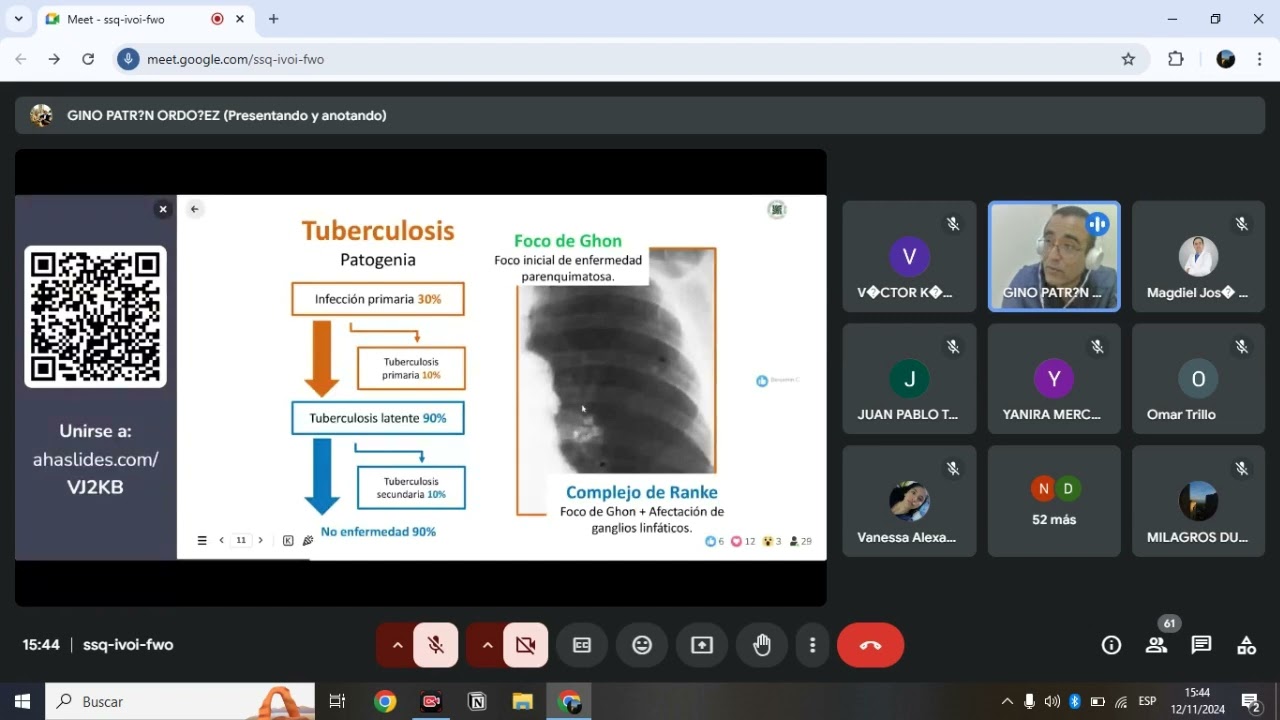Click the ESP language indicator
This screenshot has height=720, width=1280.
click(x=1147, y=701)
